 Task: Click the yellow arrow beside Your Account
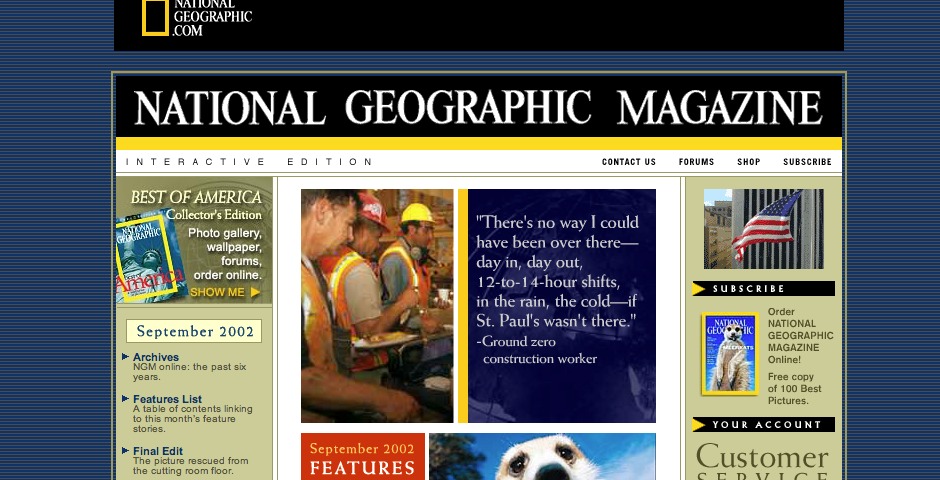click(x=698, y=425)
